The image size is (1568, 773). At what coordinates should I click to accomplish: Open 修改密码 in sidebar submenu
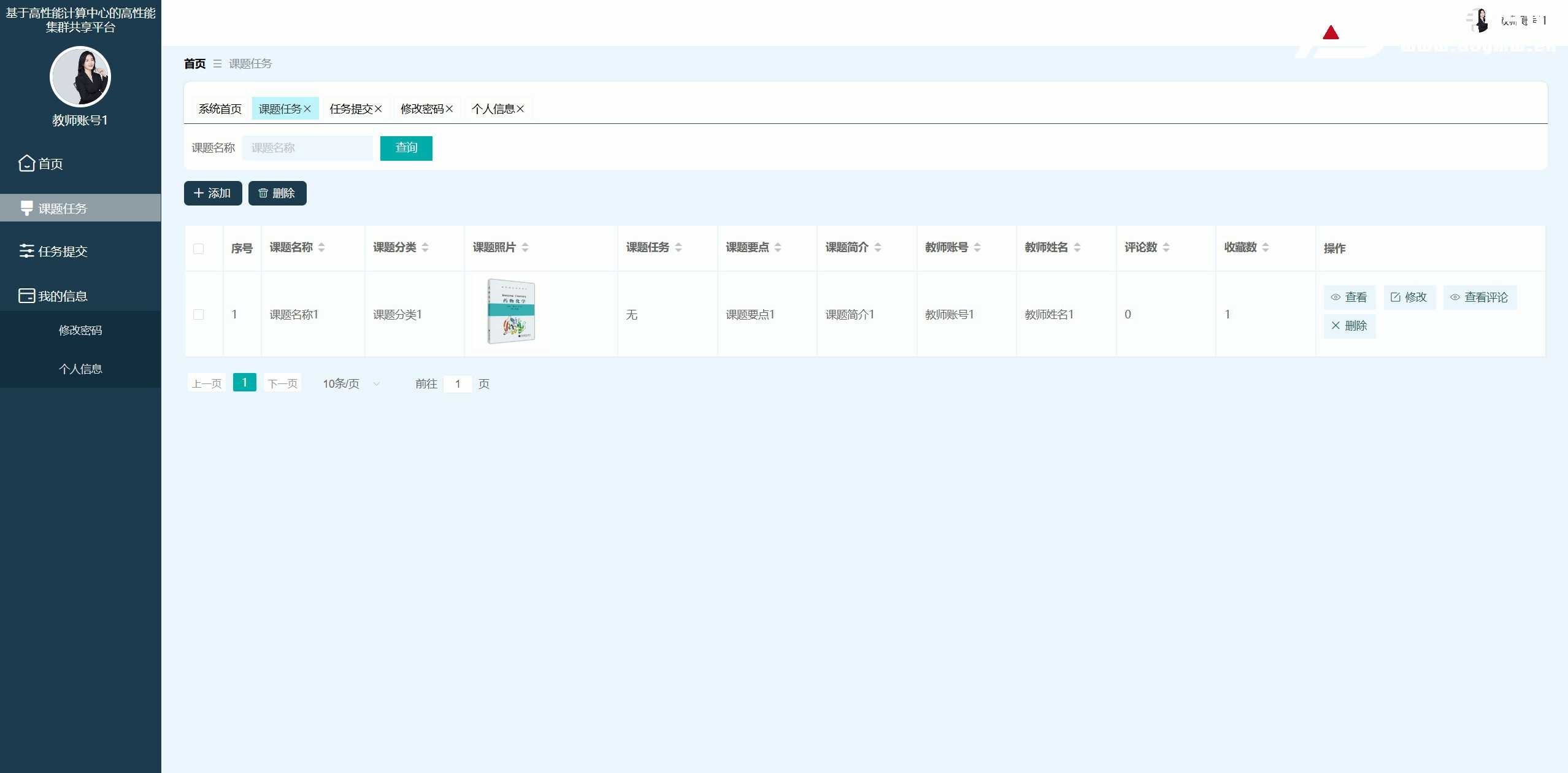[80, 330]
